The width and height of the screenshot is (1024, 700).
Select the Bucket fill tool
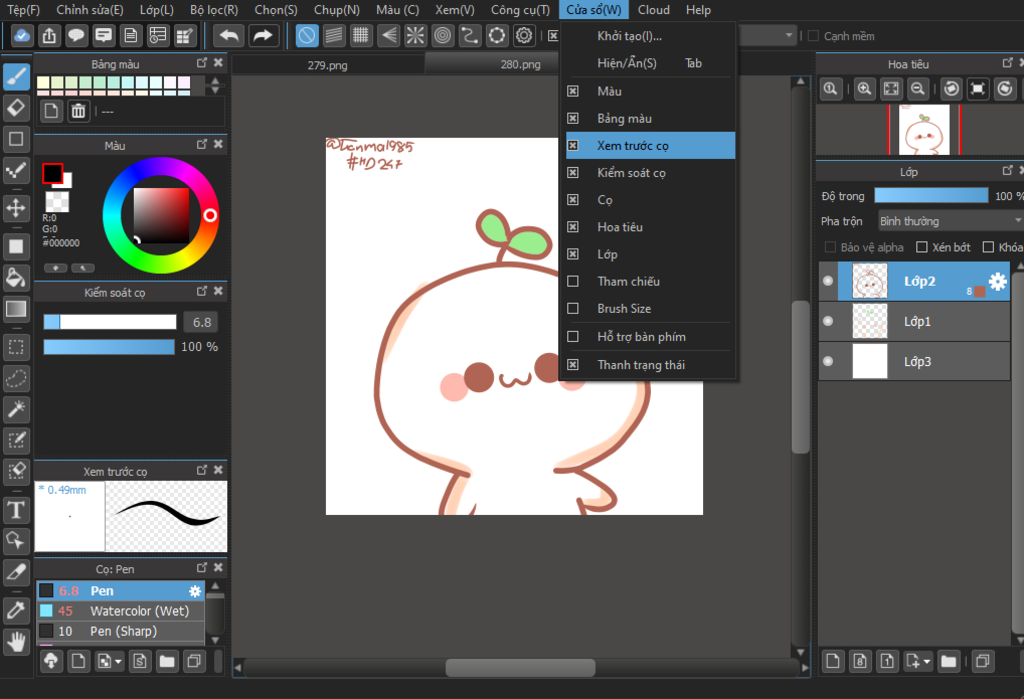click(16, 277)
